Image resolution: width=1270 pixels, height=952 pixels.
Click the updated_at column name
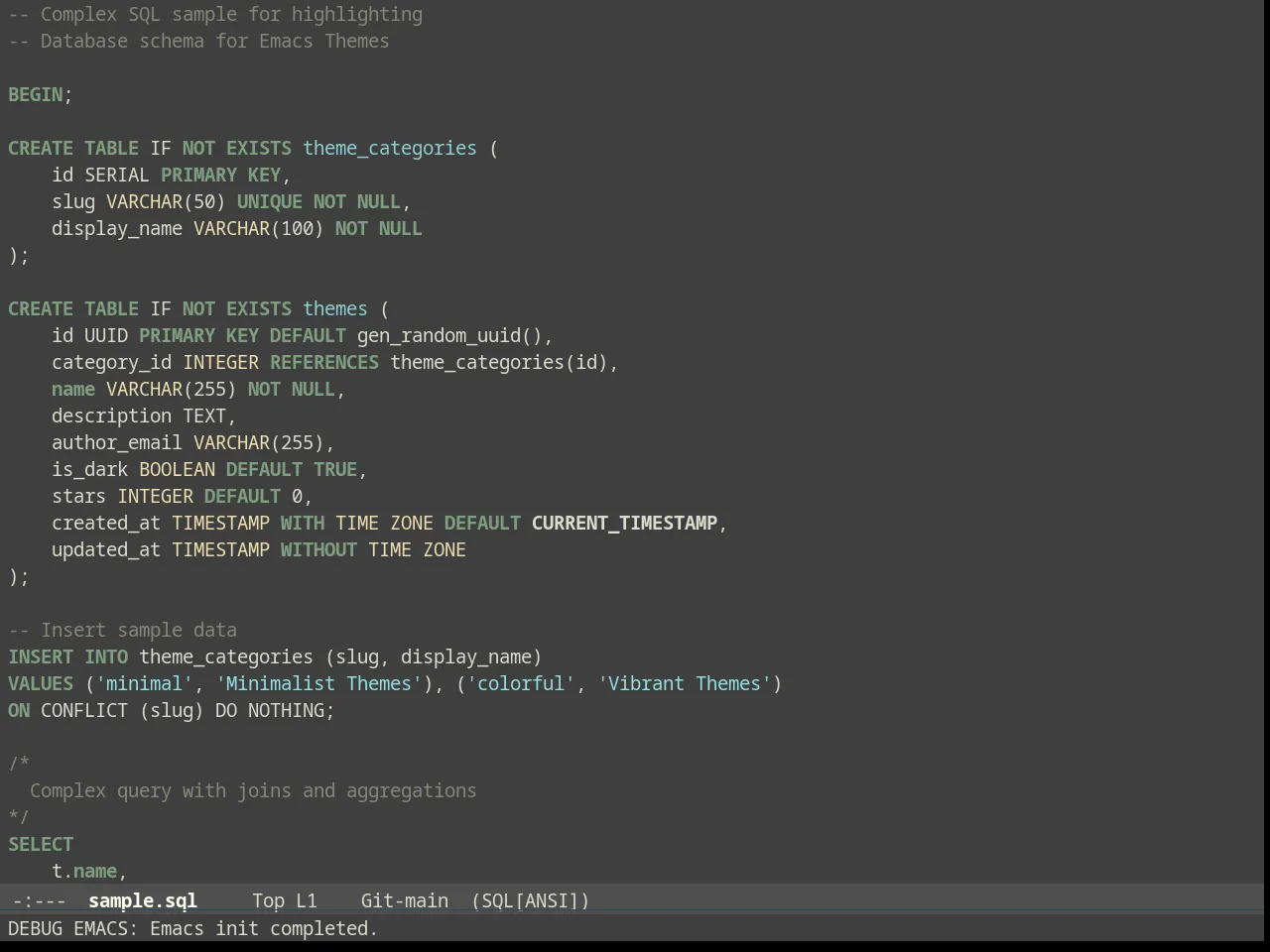(x=106, y=549)
